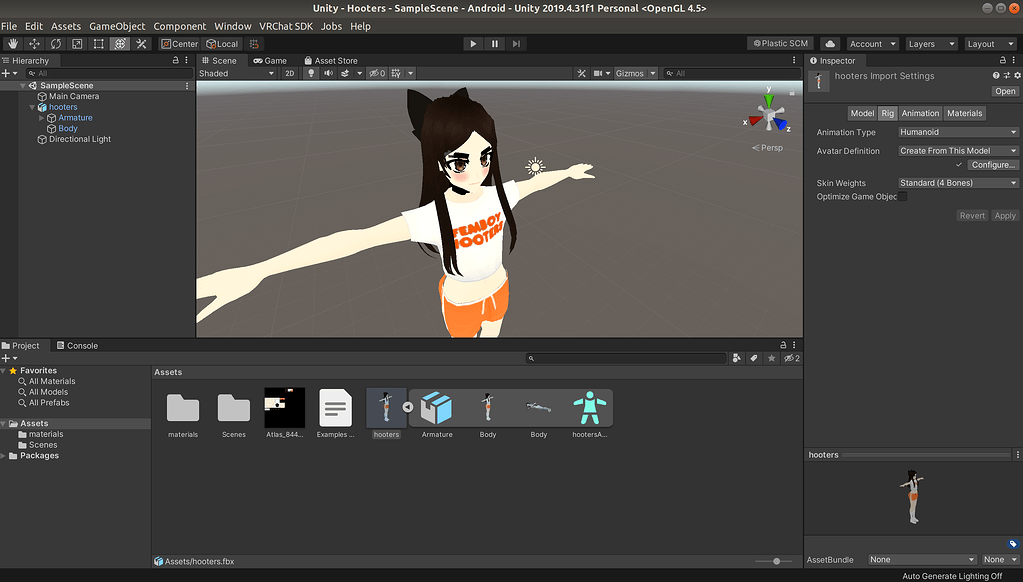Screen dimensions: 1023x582
Task: Switch to the Animation tab in Inspector
Action: pos(920,113)
